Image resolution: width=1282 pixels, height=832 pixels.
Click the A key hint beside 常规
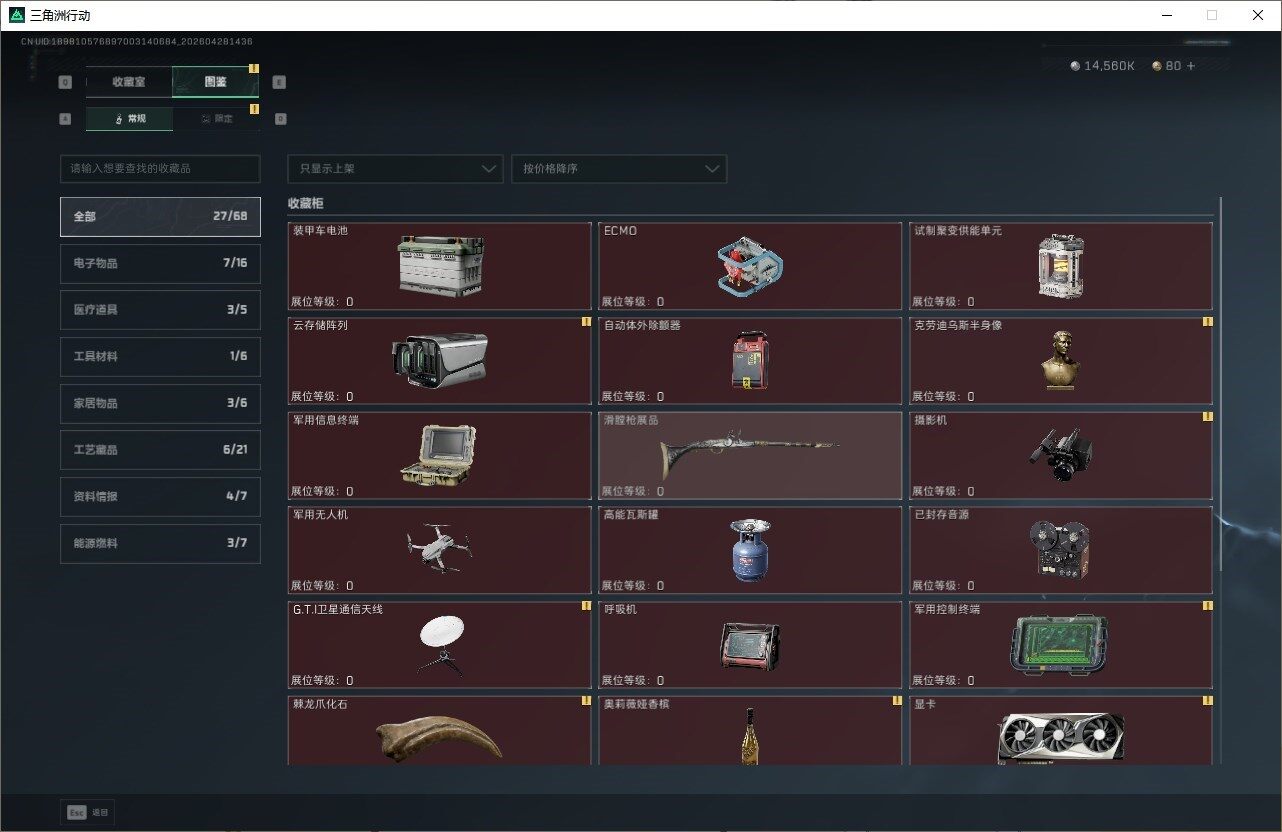coord(65,119)
